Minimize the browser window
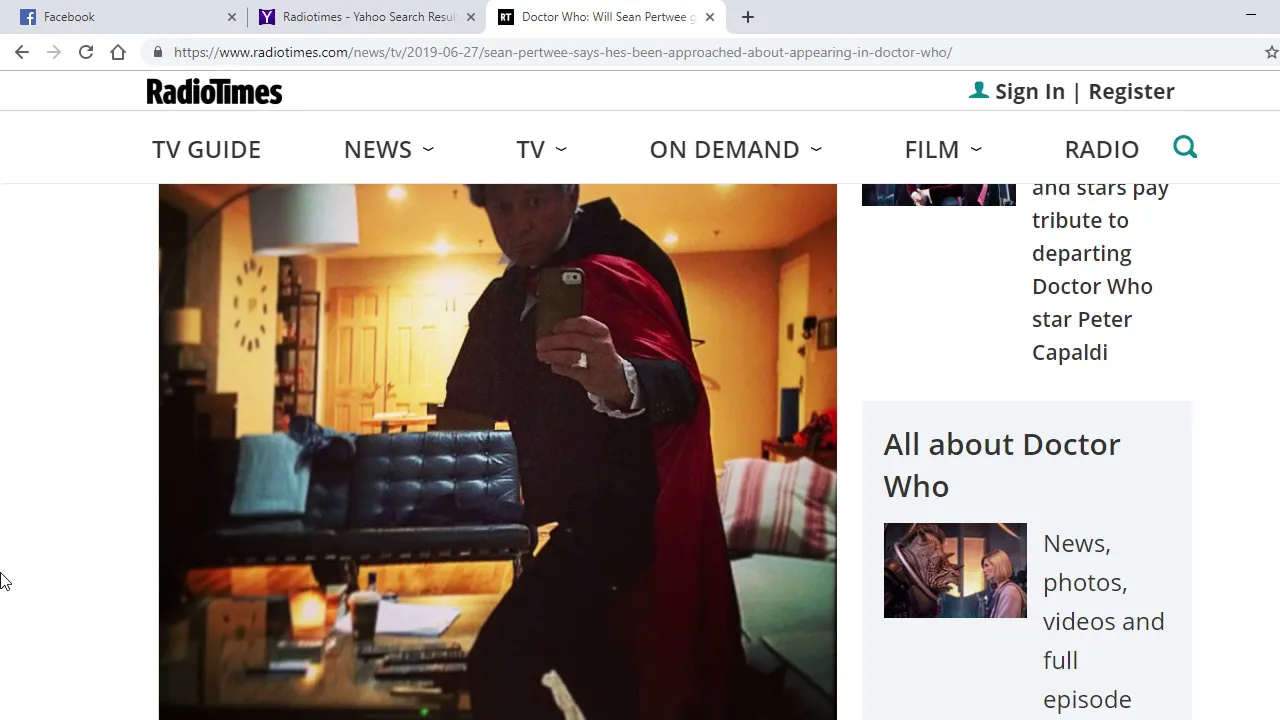 1251,15
